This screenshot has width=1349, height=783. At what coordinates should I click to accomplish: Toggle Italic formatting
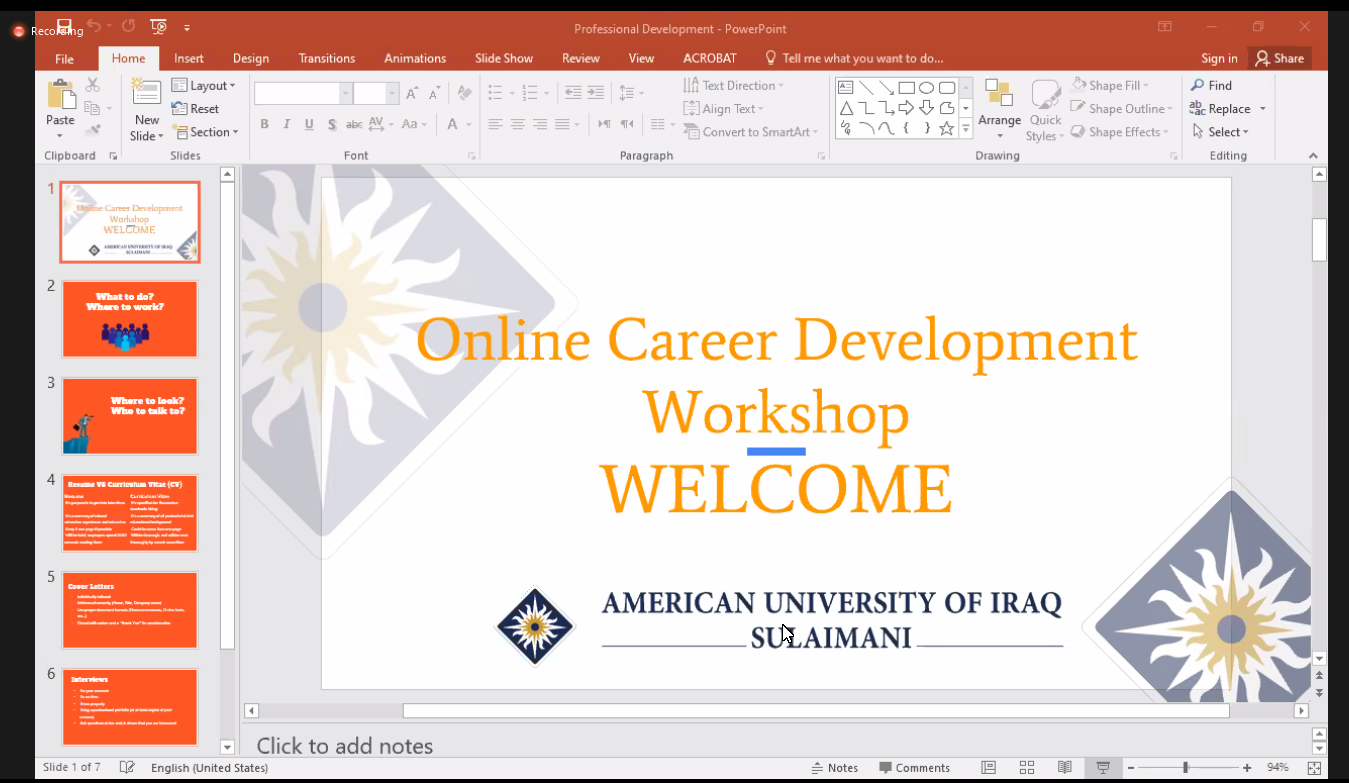click(286, 124)
